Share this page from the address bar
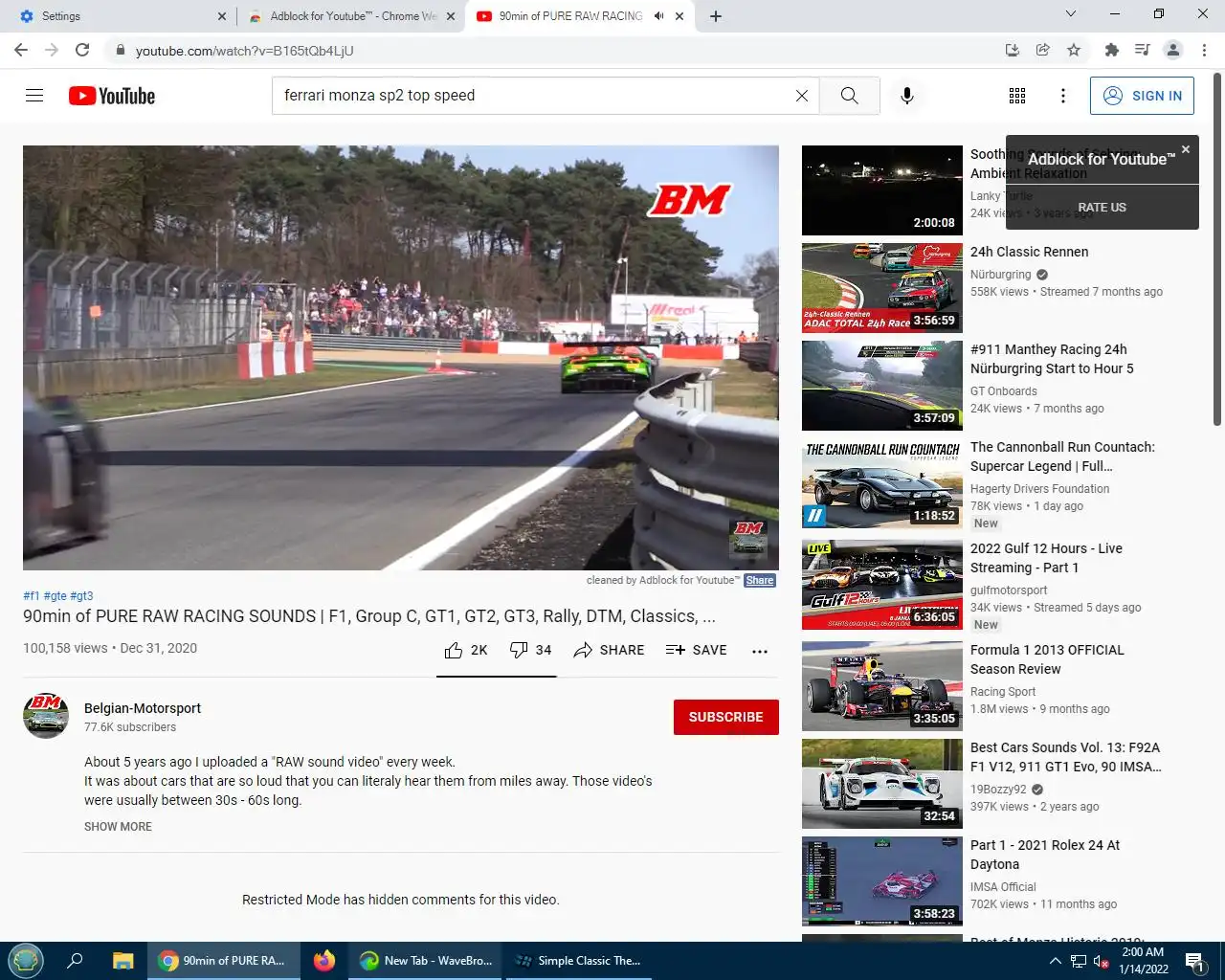 (1043, 50)
